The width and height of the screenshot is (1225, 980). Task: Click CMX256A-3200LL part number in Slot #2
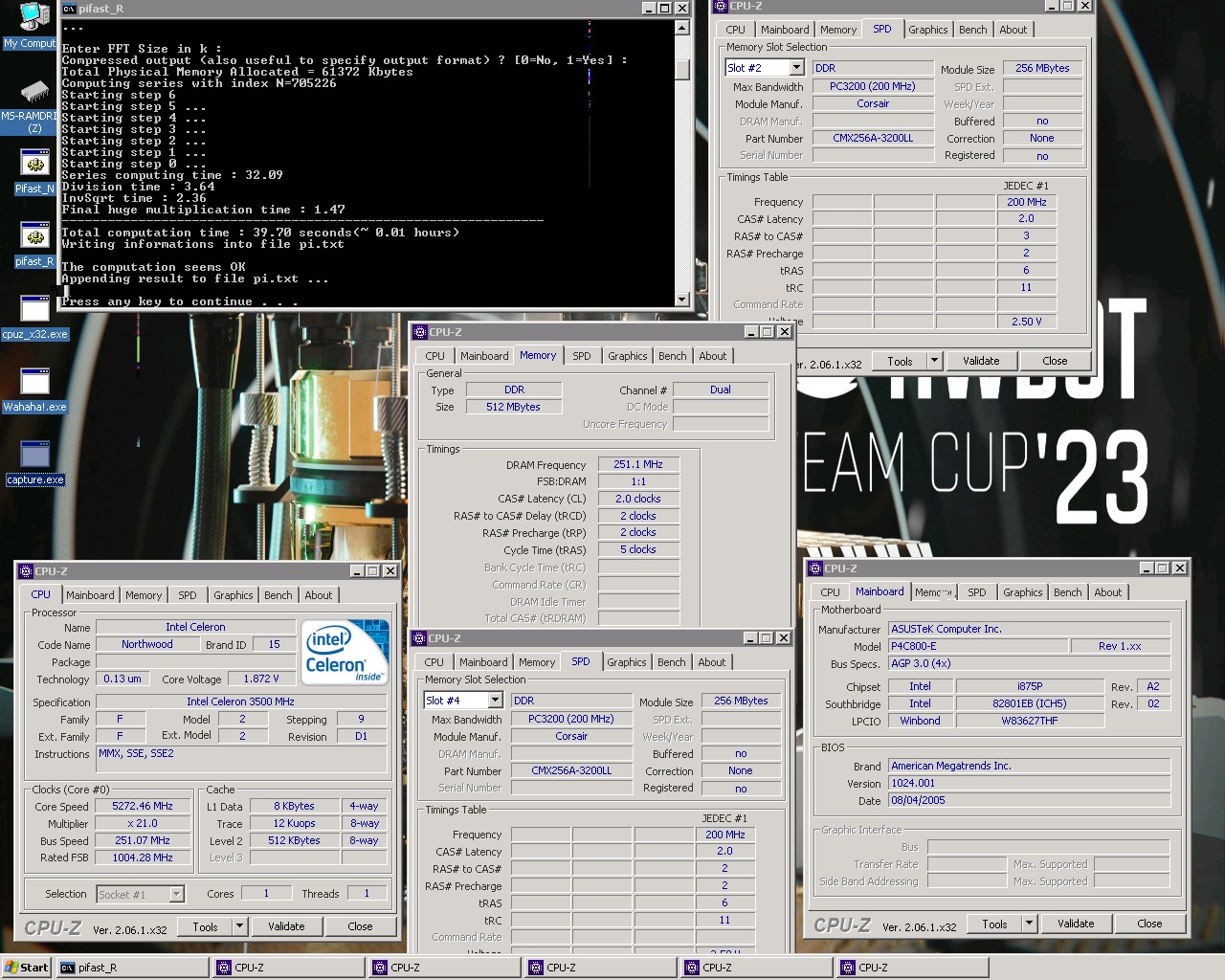click(x=873, y=138)
